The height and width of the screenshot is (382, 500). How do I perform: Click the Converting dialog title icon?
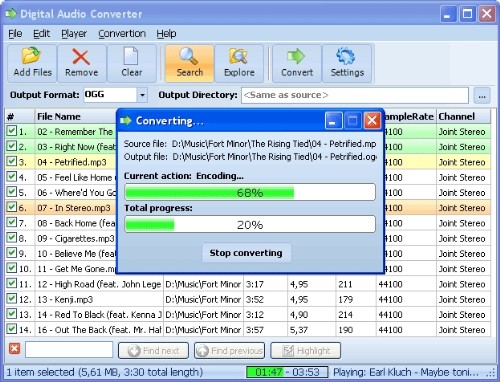tap(126, 120)
